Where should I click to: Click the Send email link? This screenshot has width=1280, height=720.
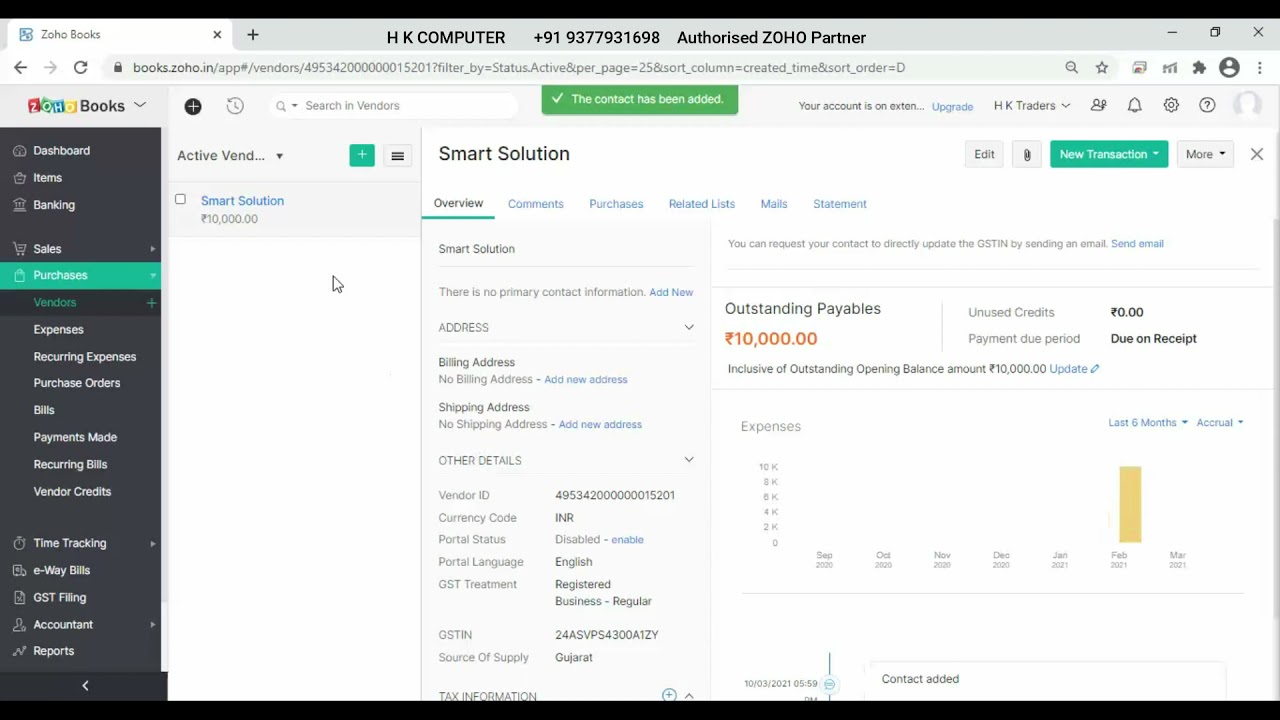pos(1137,244)
